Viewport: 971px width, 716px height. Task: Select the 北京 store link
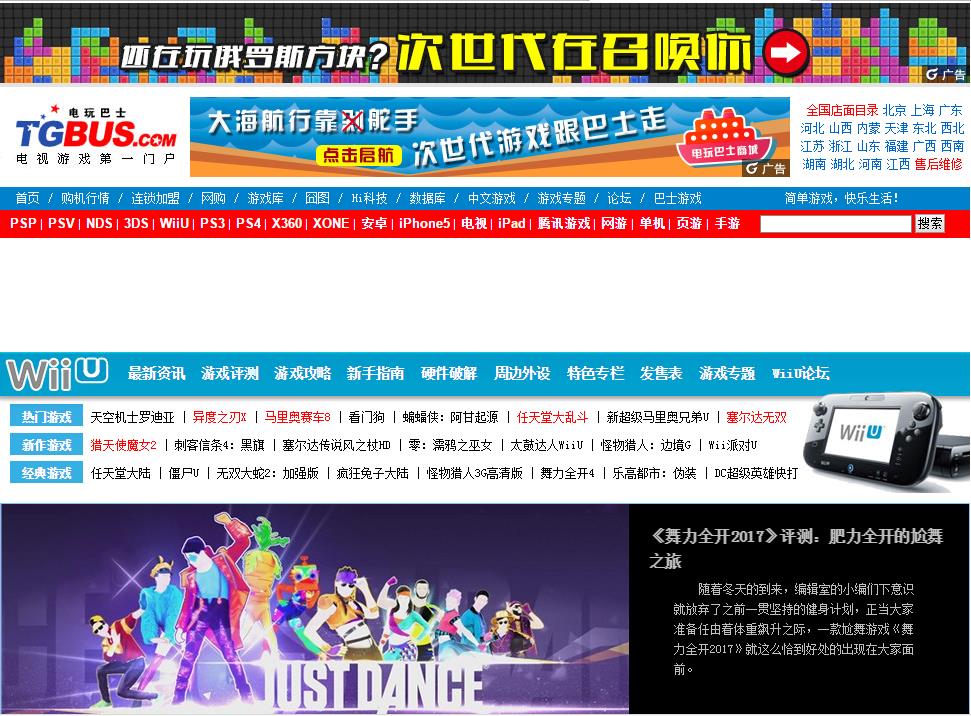tap(894, 110)
